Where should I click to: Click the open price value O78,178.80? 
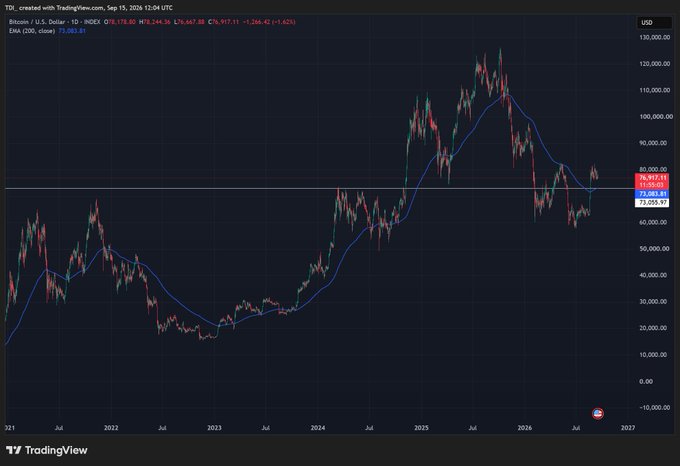point(120,22)
